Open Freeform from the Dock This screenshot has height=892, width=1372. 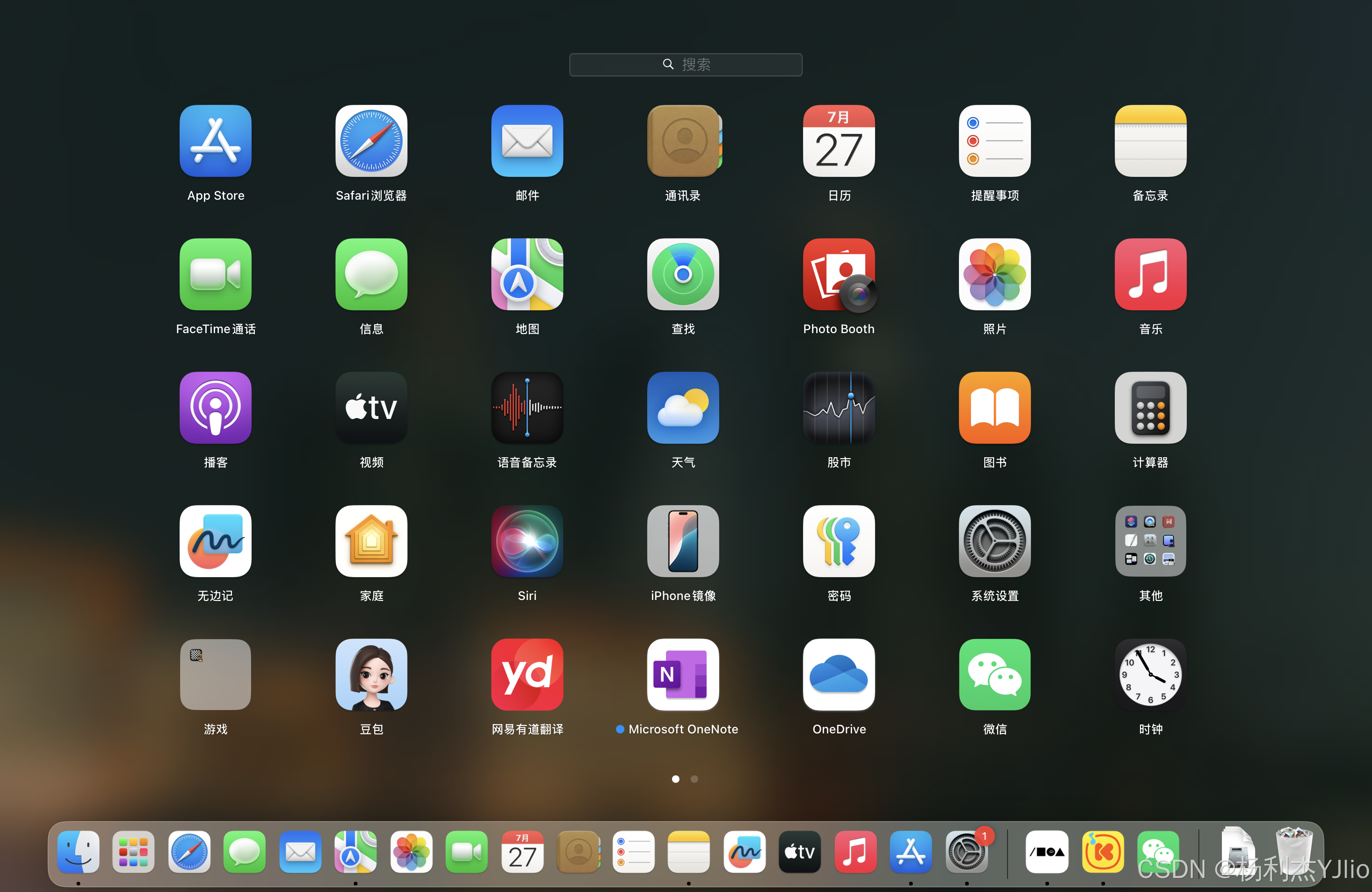tap(744, 852)
